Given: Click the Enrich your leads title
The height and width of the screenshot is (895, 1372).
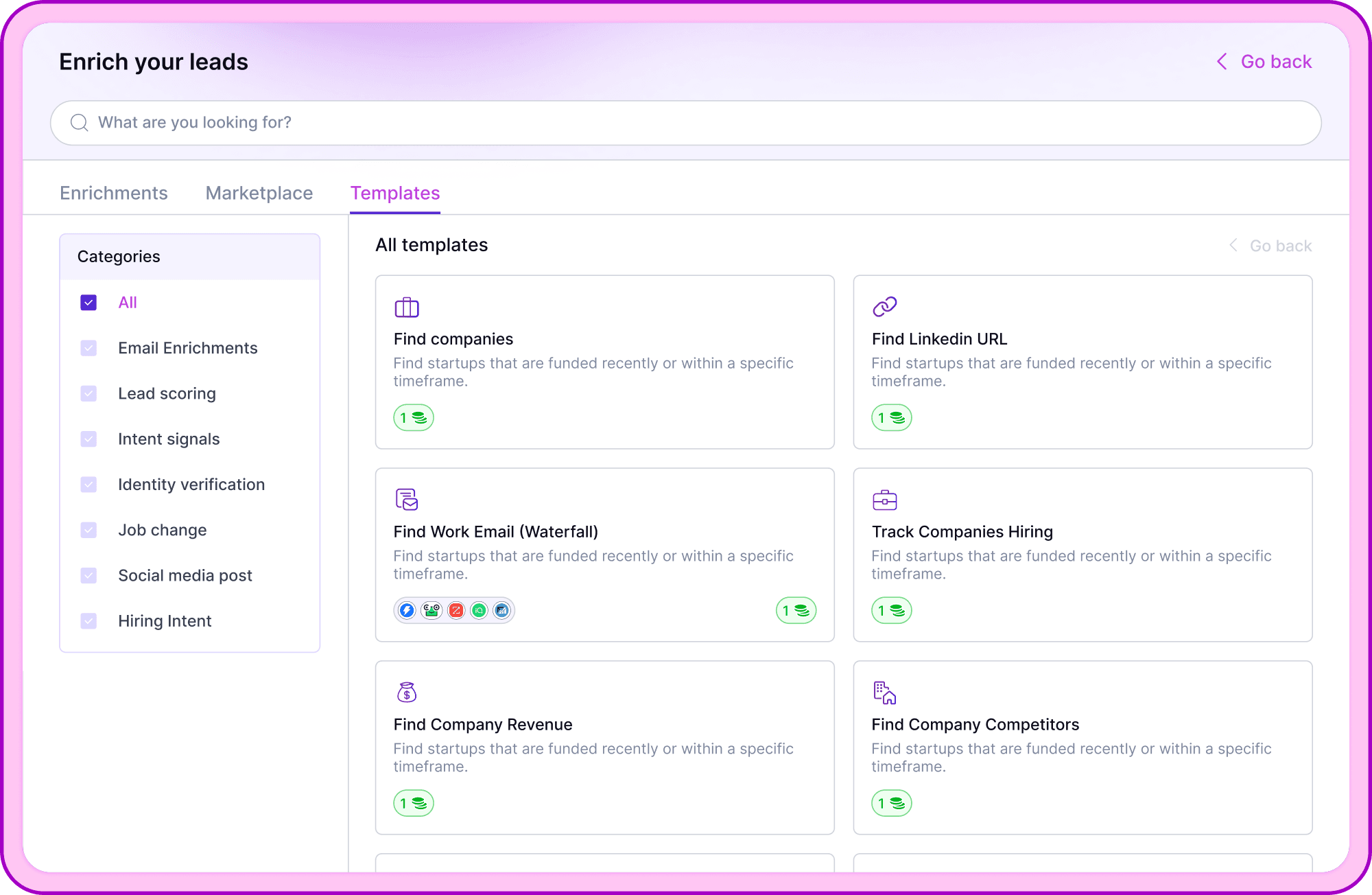Looking at the screenshot, I should (154, 62).
